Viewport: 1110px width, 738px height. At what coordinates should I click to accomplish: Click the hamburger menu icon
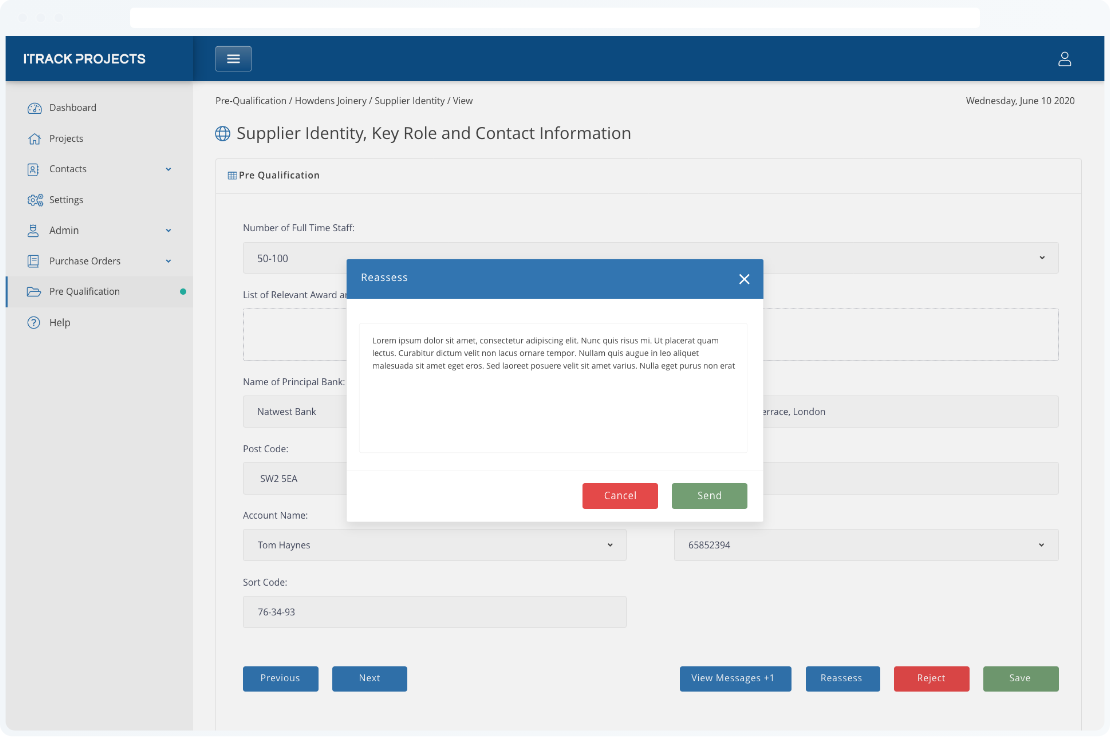pyautogui.click(x=233, y=59)
